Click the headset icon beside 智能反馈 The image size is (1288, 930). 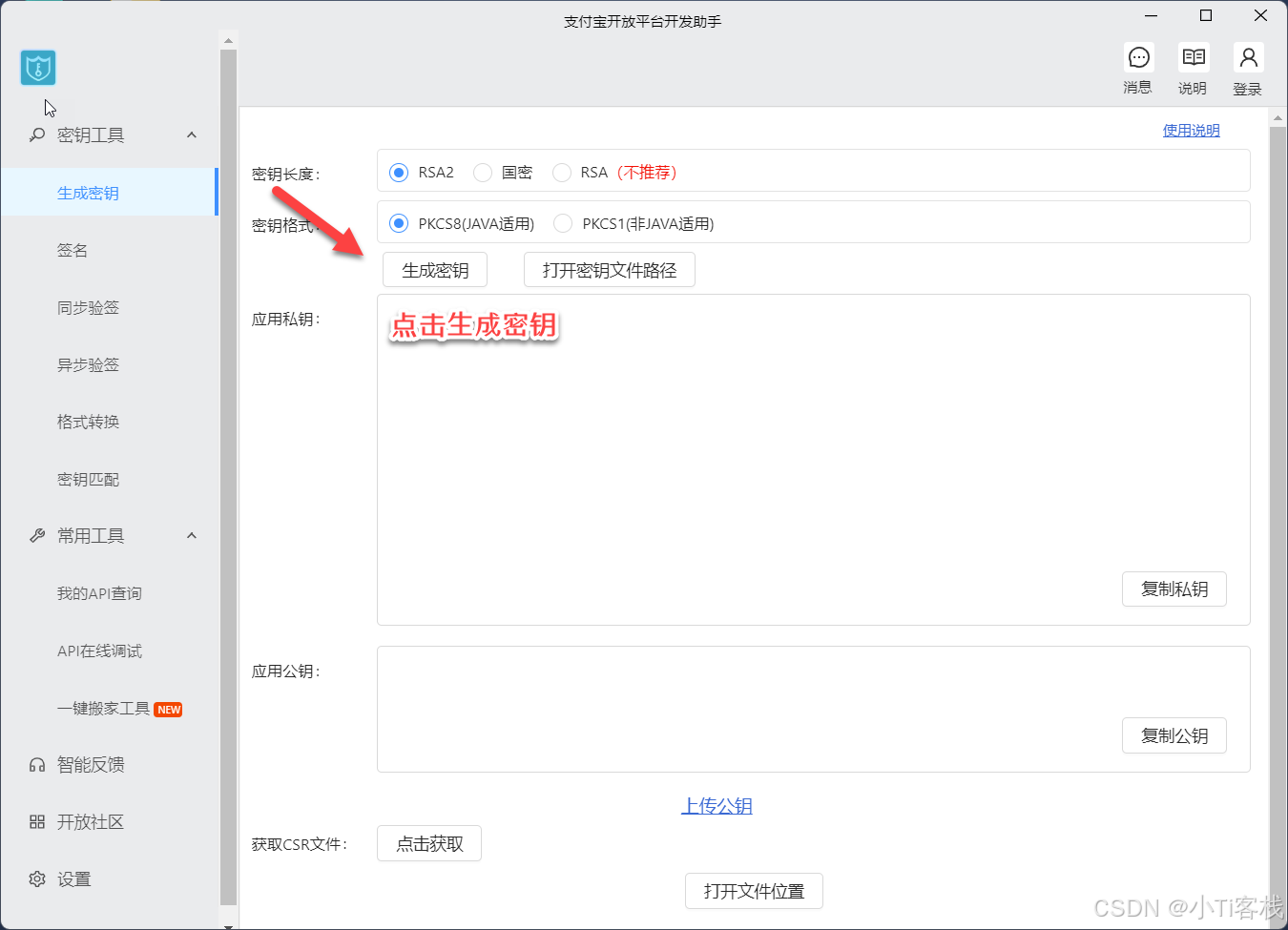click(x=37, y=765)
